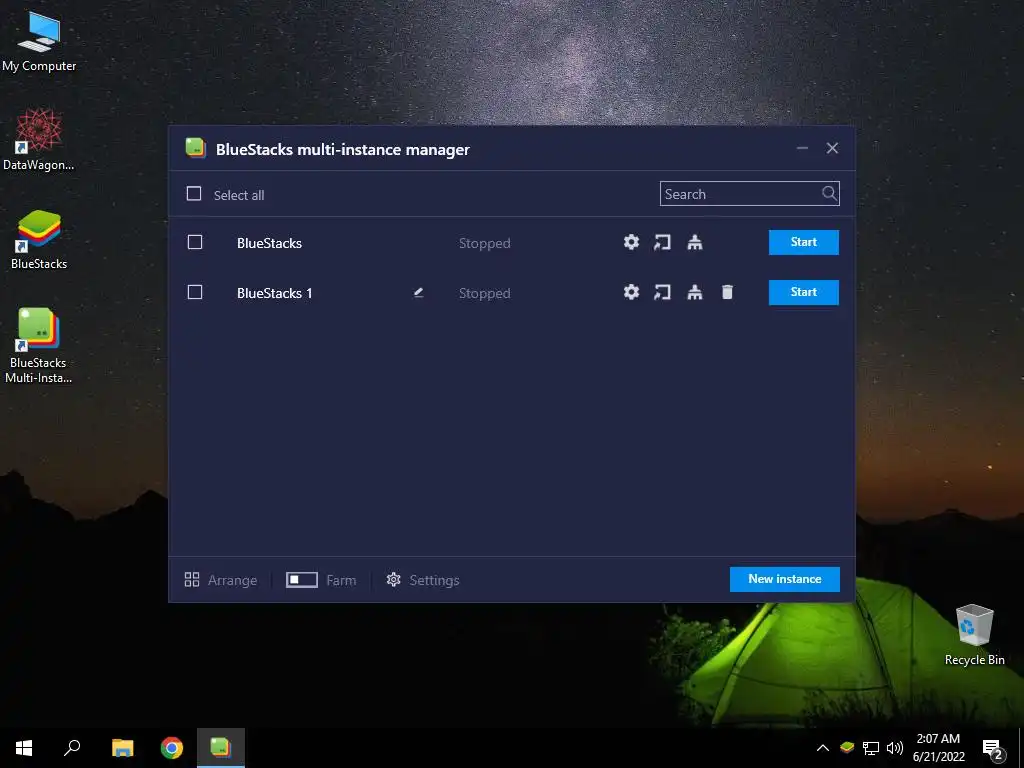1024x768 pixels.
Task: Launch Chrome from taskbar
Action: click(x=172, y=748)
